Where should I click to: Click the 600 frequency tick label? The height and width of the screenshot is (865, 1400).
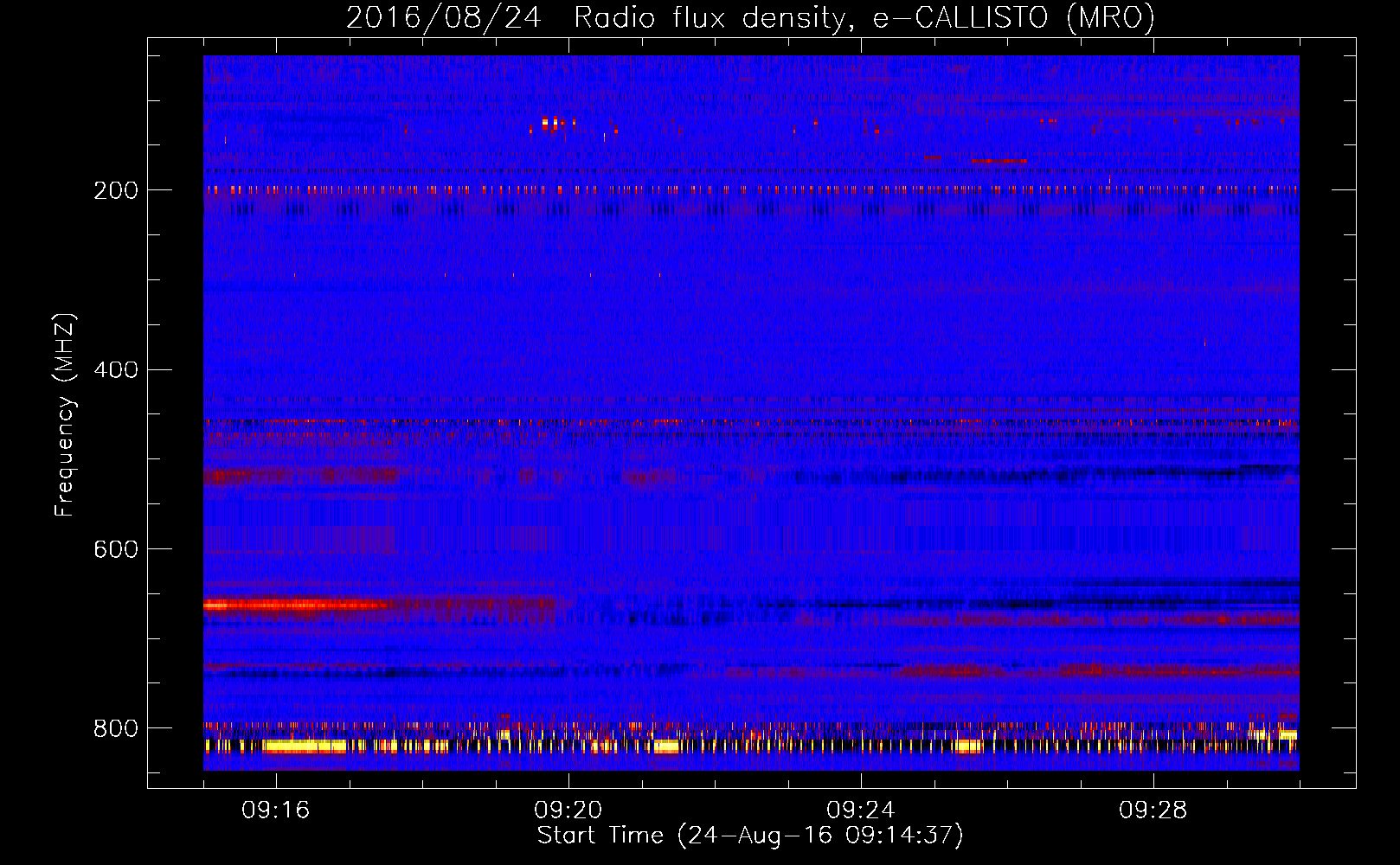[116, 549]
